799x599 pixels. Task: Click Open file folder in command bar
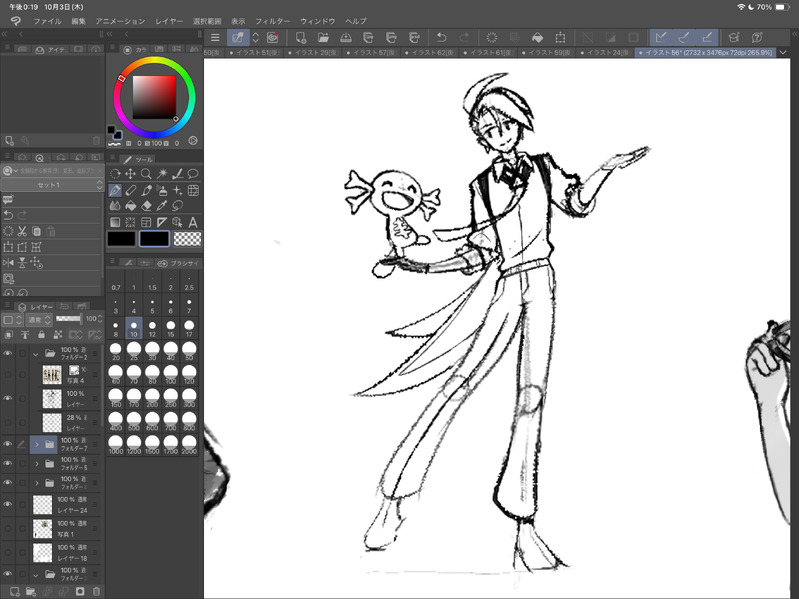pos(323,38)
